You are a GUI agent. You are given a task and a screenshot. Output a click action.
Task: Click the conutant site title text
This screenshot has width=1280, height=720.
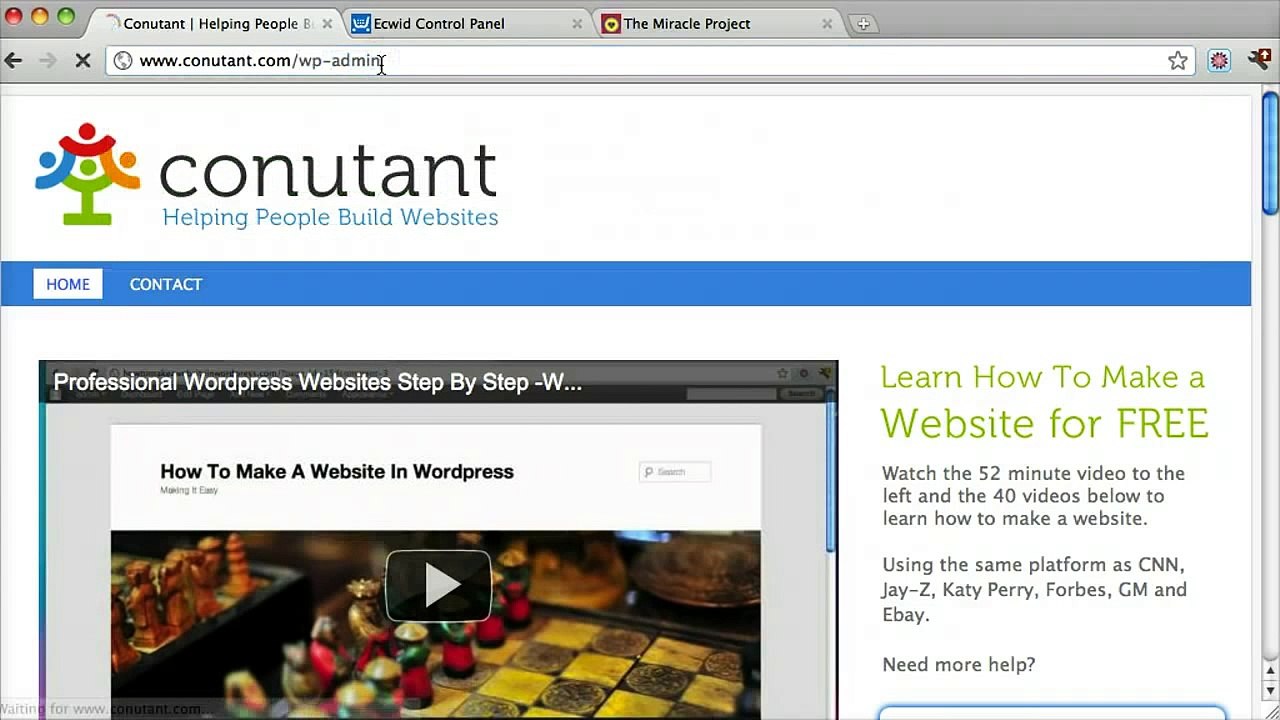tap(327, 170)
